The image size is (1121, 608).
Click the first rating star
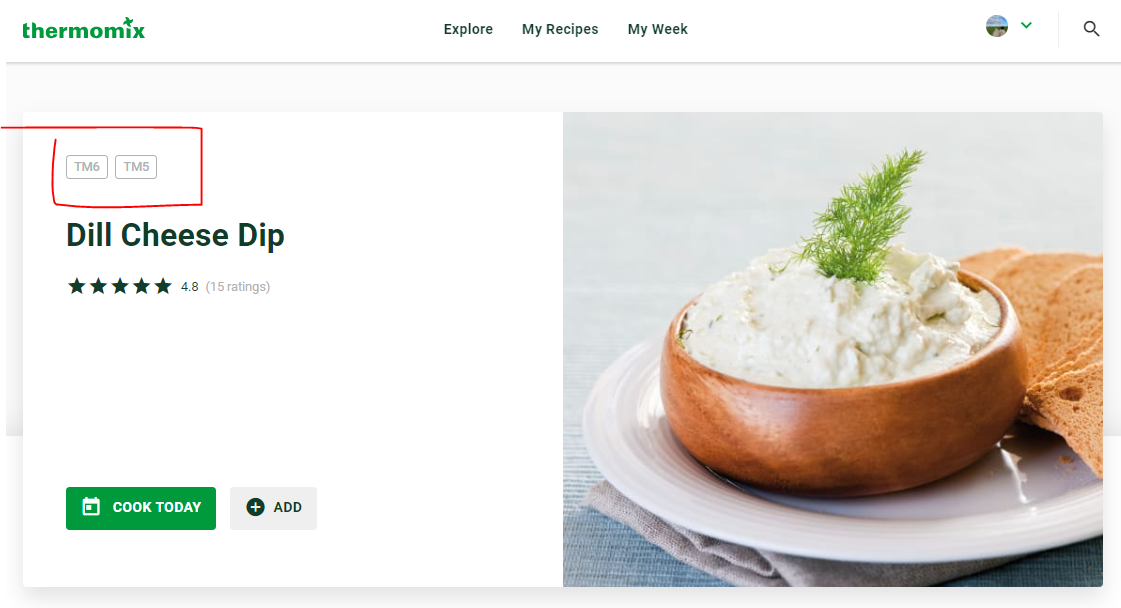[76, 286]
